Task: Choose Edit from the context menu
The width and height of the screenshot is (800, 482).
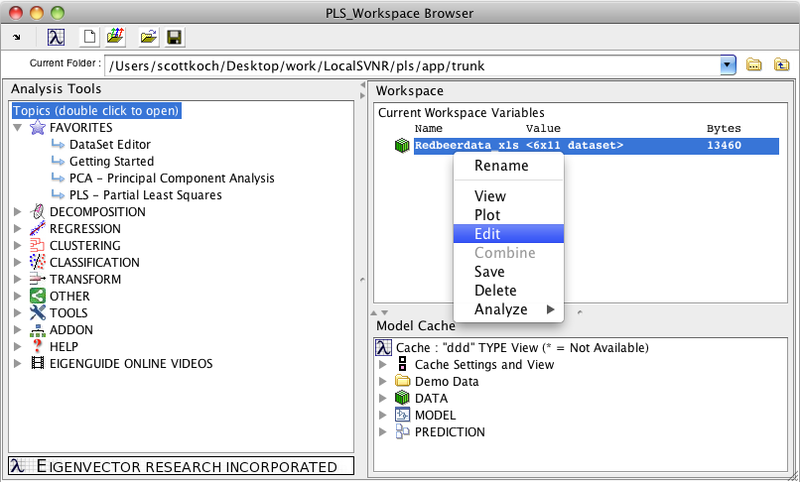Action: click(x=488, y=234)
